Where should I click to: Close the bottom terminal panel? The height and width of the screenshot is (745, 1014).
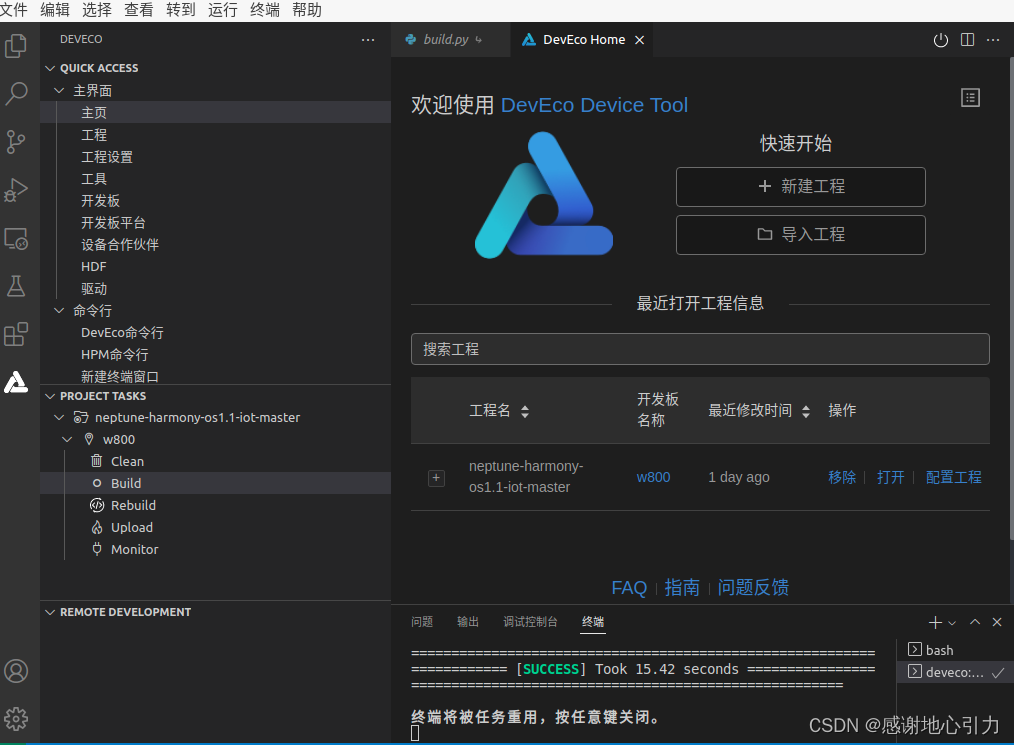pyautogui.click(x=997, y=622)
